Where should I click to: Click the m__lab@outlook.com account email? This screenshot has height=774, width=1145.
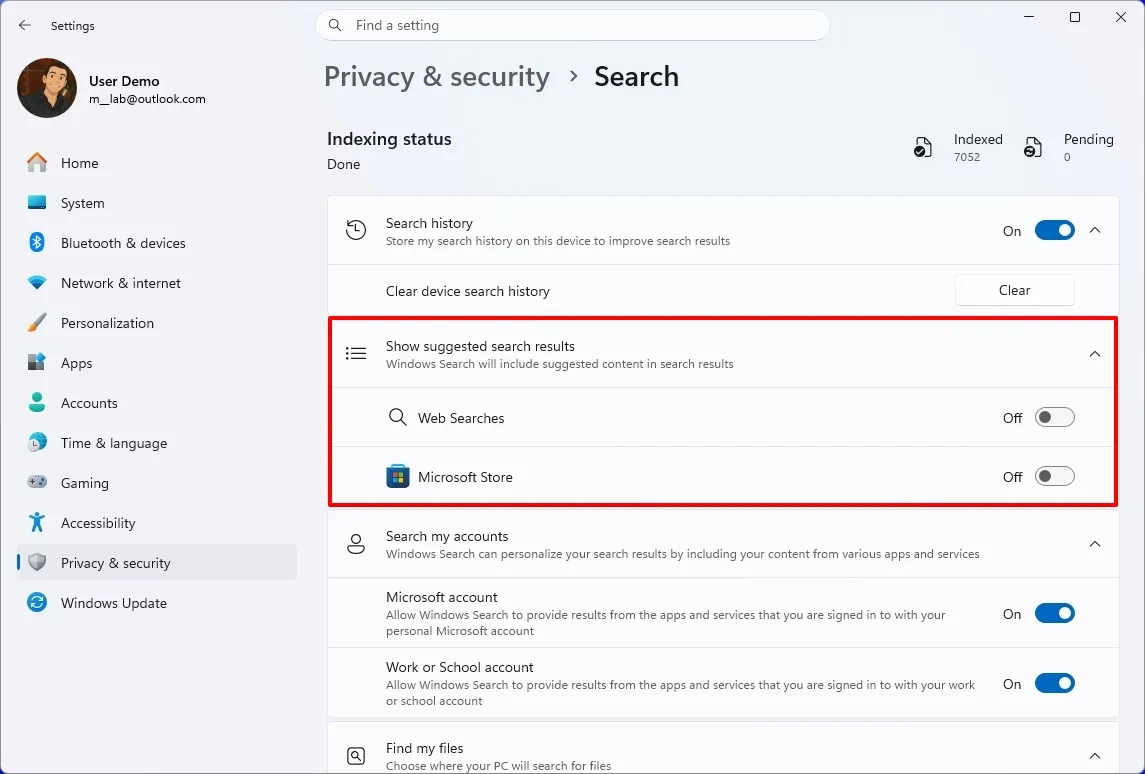click(x=148, y=99)
